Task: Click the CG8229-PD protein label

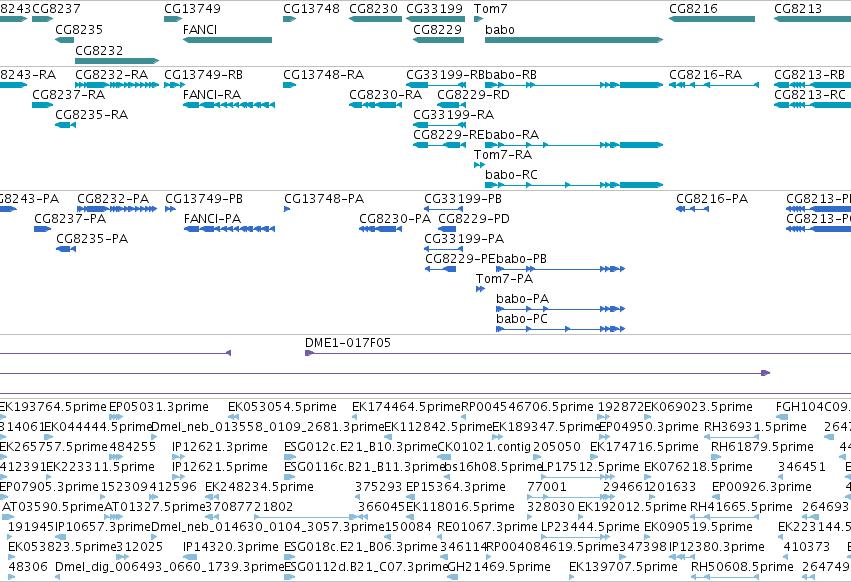Action: point(474,219)
